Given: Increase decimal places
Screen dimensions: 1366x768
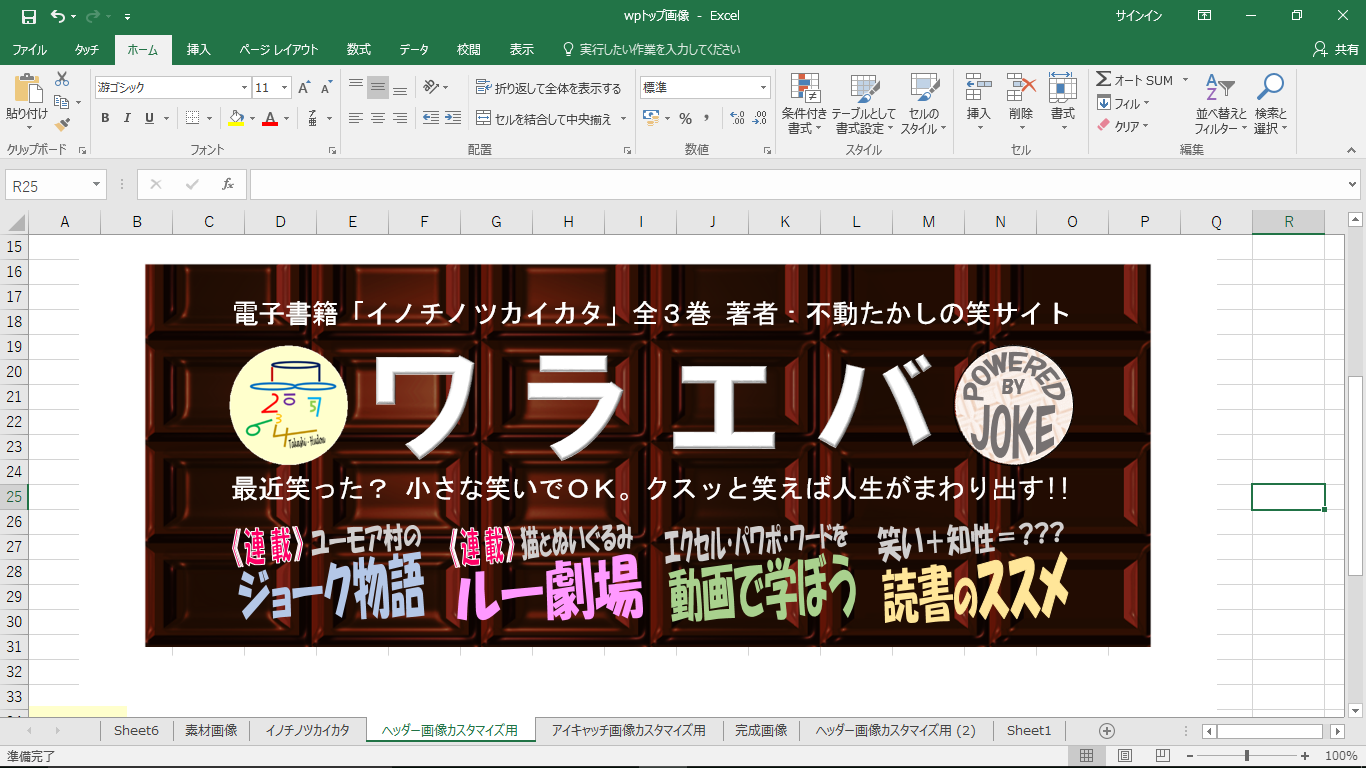Looking at the screenshot, I should tap(738, 118).
